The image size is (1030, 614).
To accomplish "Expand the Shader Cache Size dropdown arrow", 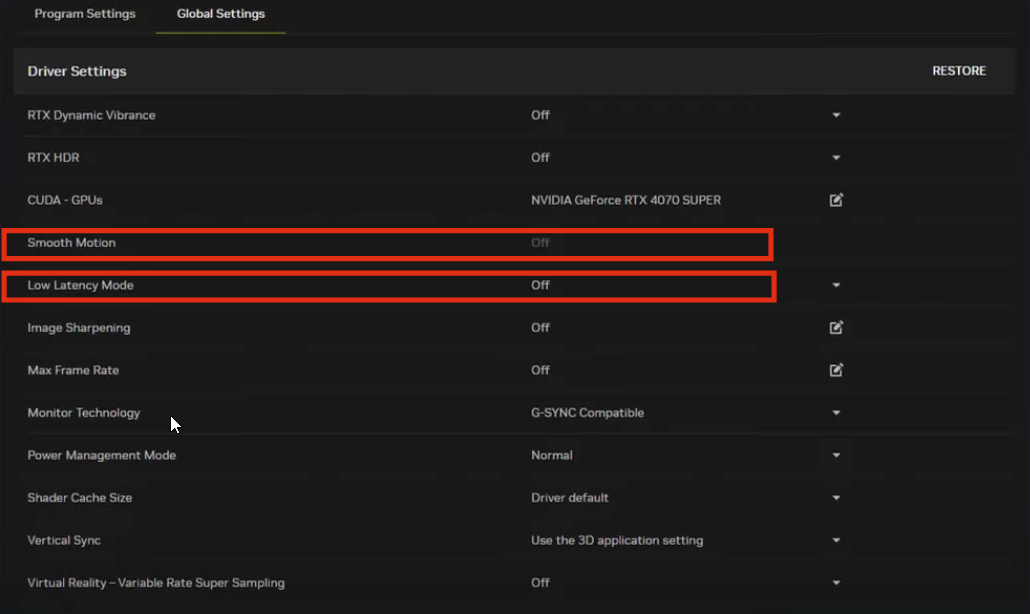I will [x=836, y=498].
